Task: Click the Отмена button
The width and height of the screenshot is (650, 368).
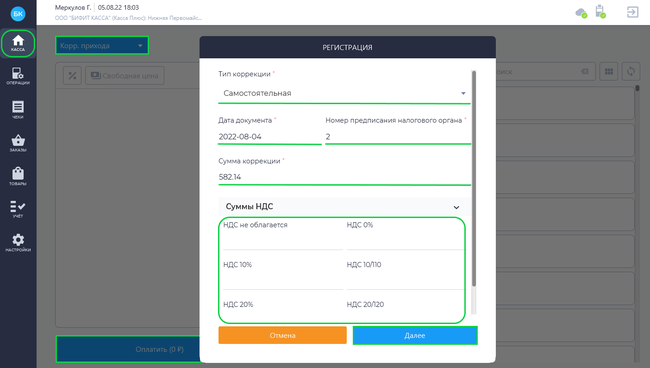Action: click(x=282, y=335)
